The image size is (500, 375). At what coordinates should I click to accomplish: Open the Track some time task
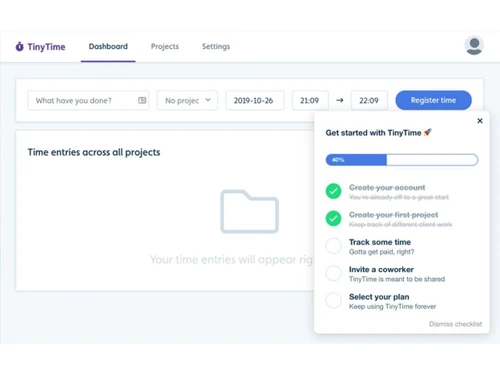(x=380, y=242)
